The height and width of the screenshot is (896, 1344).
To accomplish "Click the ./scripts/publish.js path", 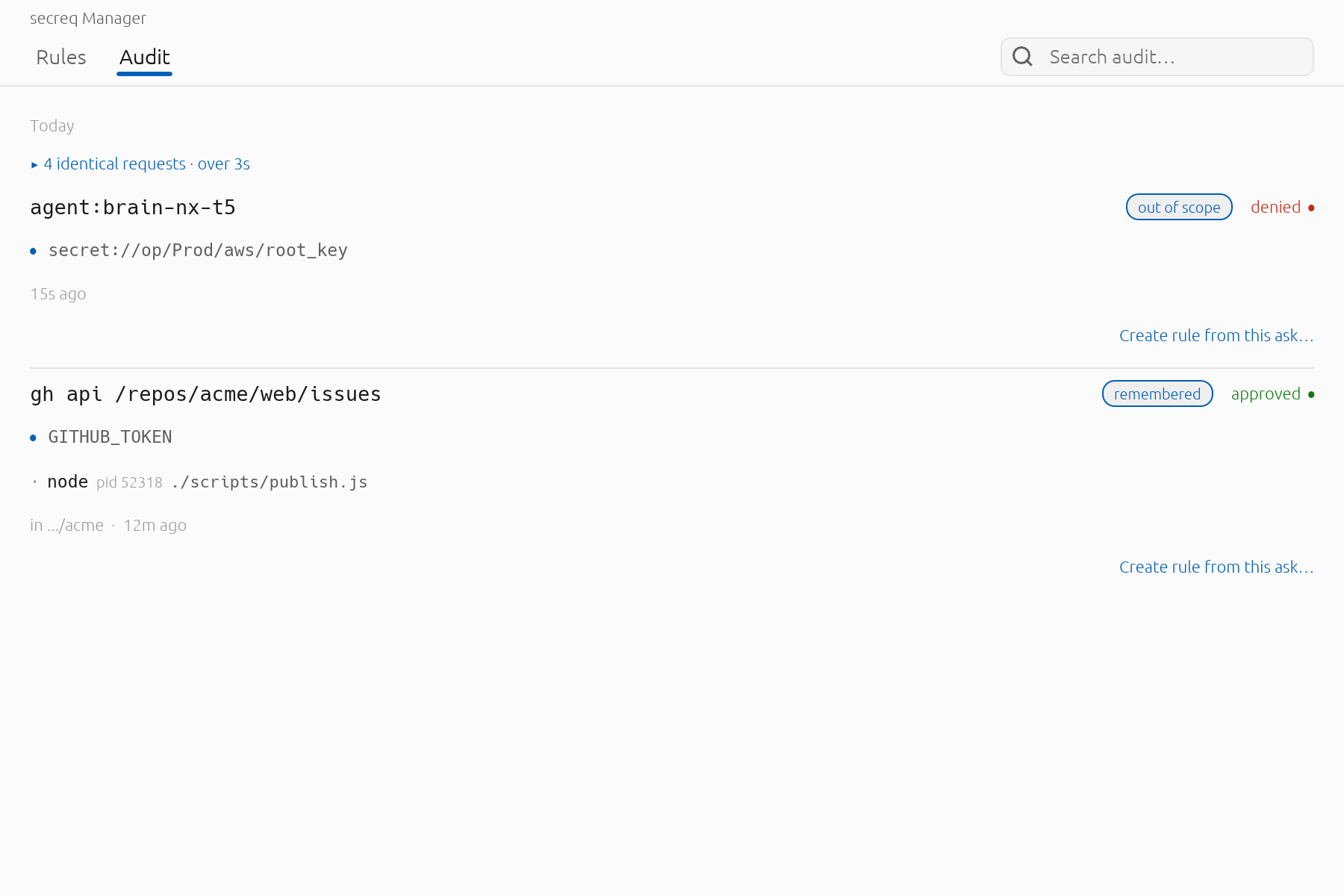I will (270, 482).
